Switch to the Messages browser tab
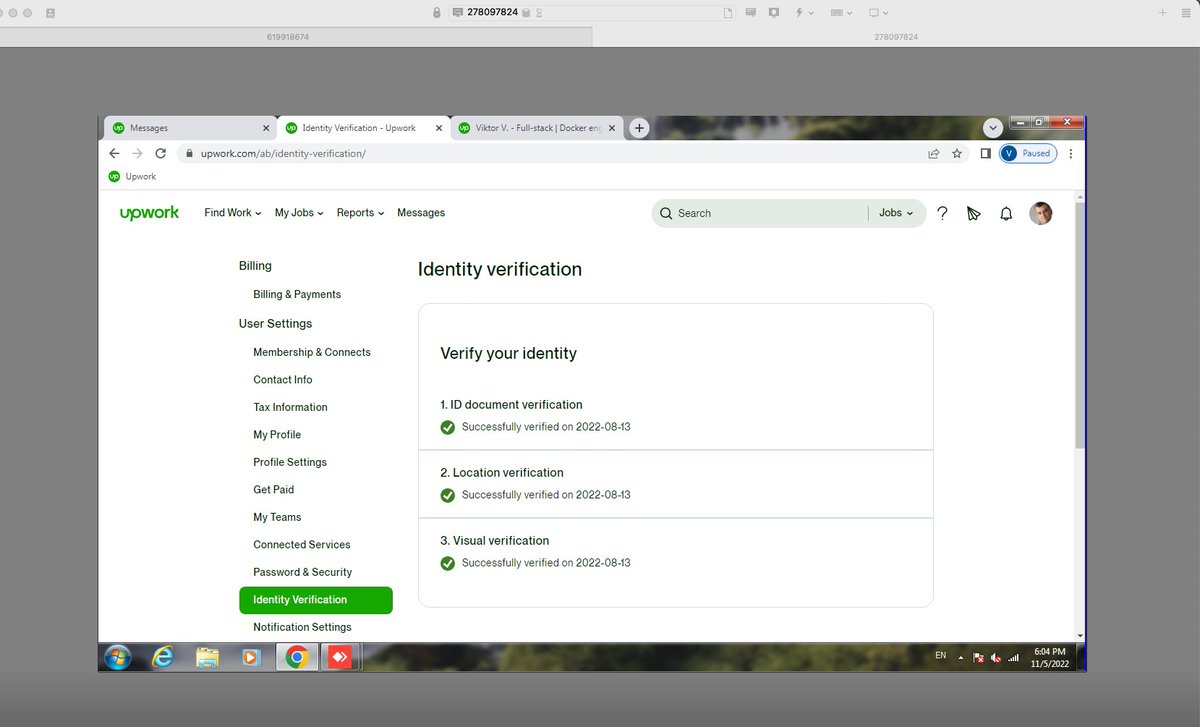Image resolution: width=1200 pixels, height=727 pixels. (x=191, y=128)
